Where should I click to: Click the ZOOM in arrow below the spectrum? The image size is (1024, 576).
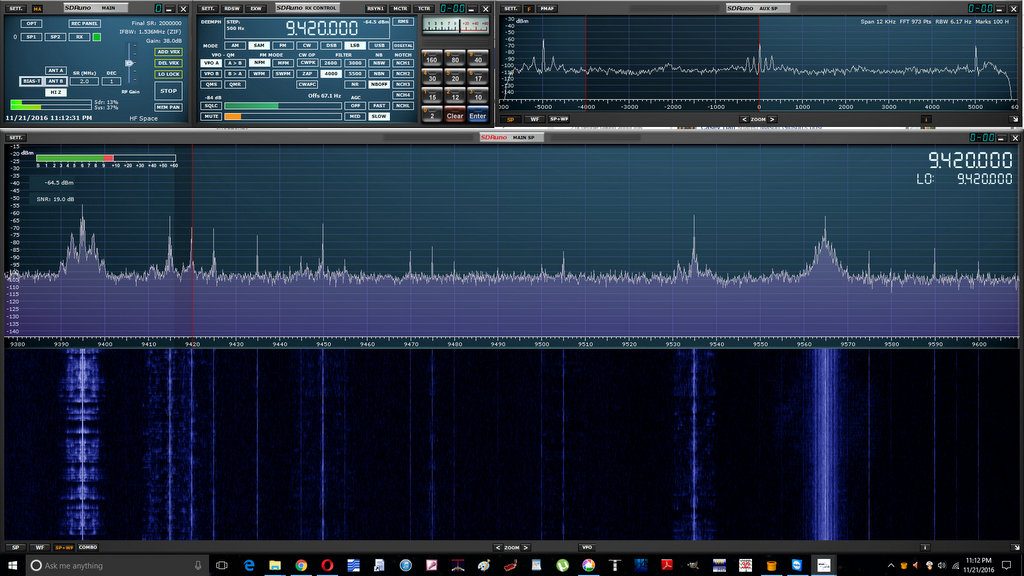click(527, 547)
